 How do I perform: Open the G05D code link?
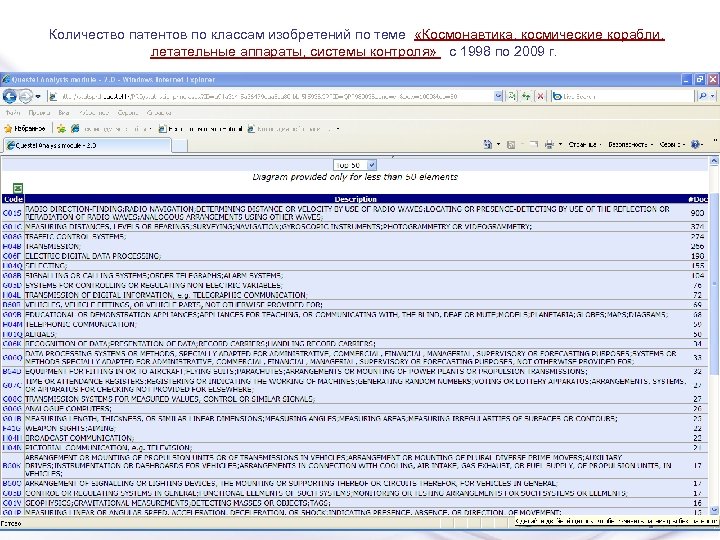(x=12, y=285)
